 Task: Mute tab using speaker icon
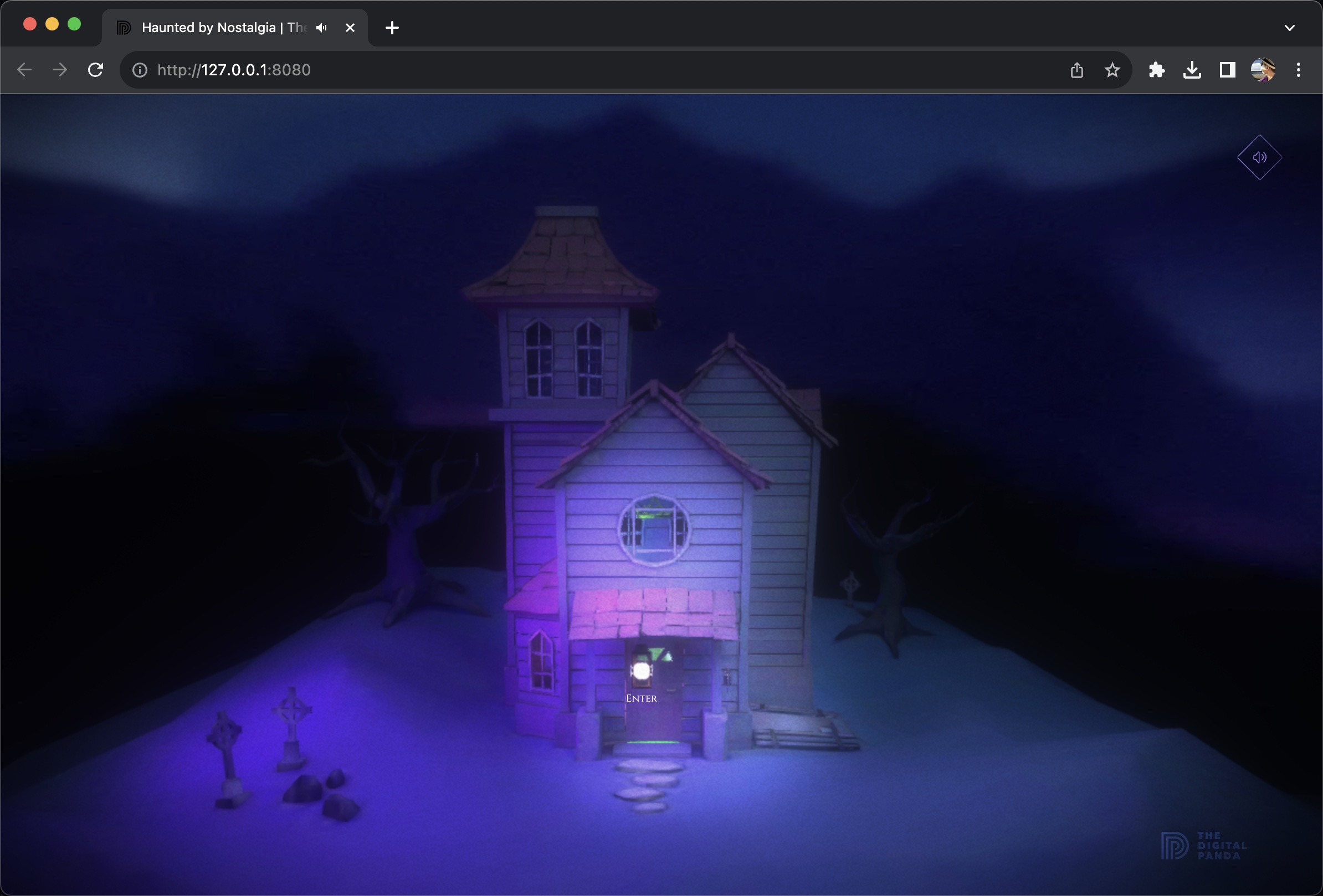(x=322, y=28)
